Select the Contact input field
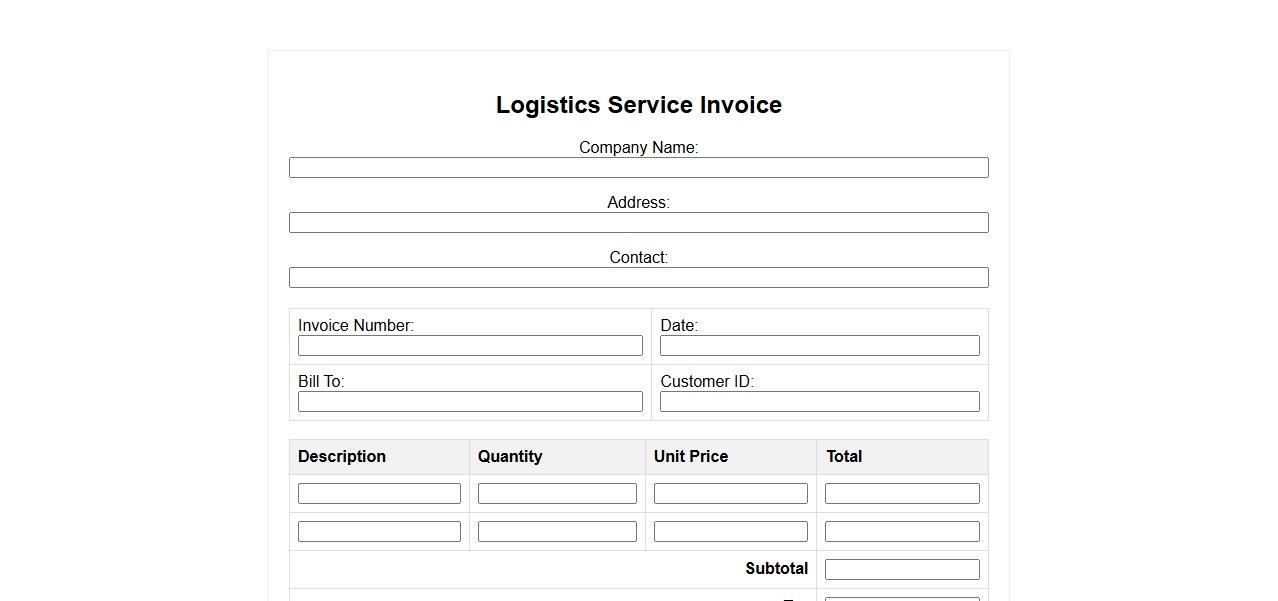 (638, 278)
